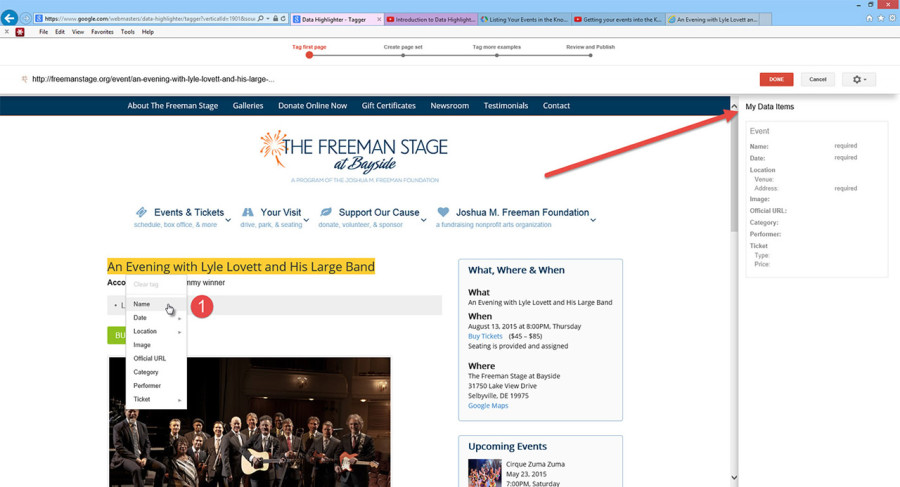Click the Google Maps link

coord(488,405)
